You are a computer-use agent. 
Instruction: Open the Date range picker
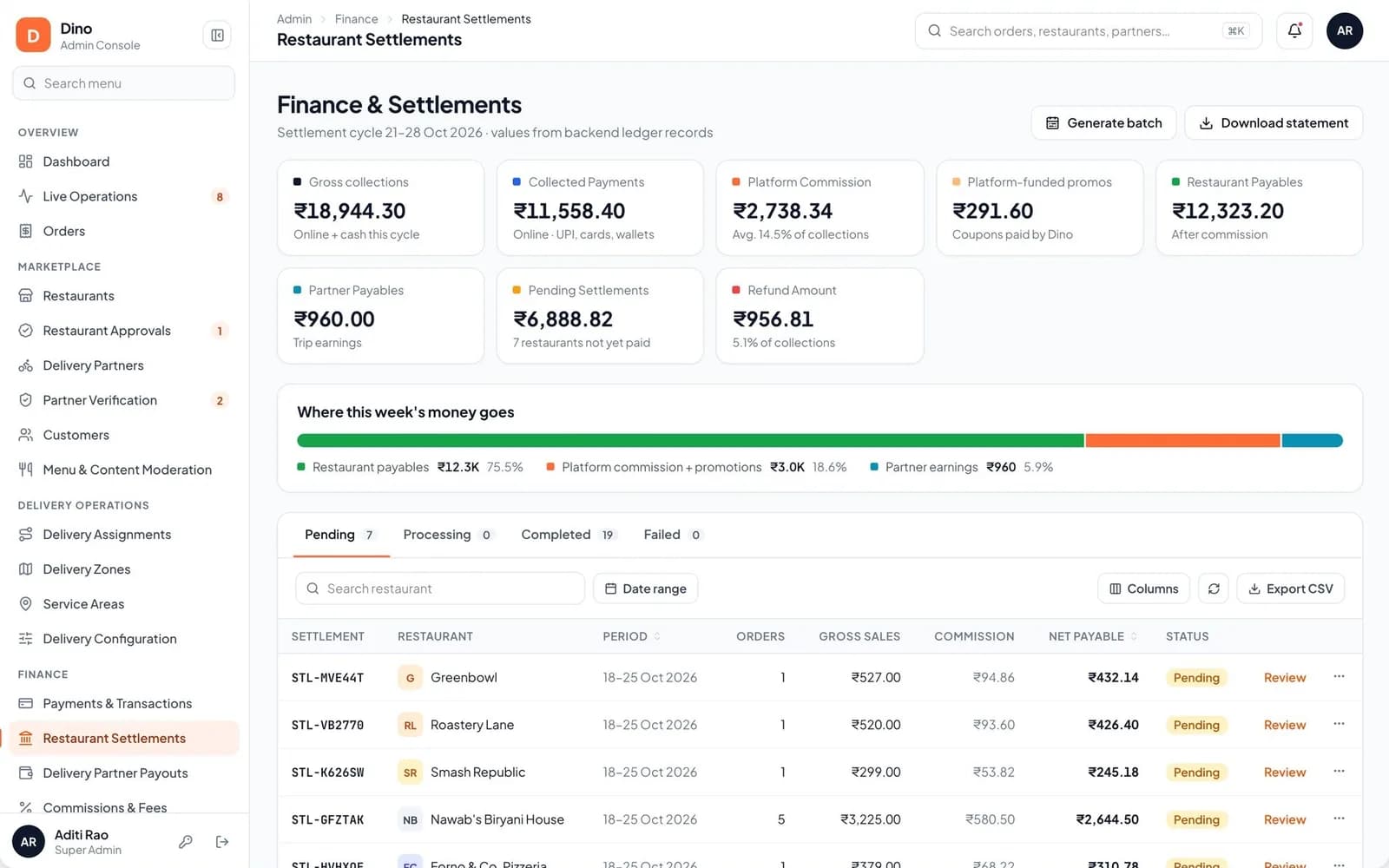click(x=645, y=589)
